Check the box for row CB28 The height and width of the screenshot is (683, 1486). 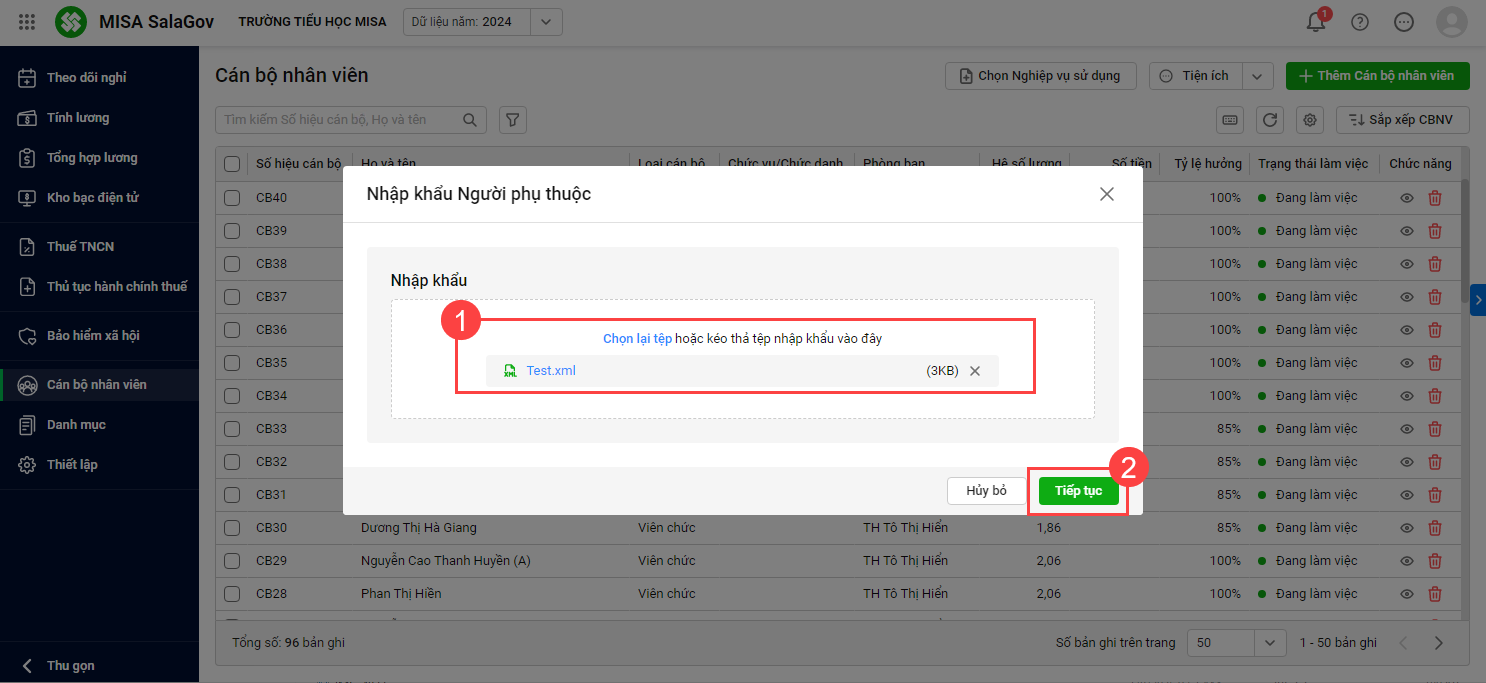[x=232, y=594]
